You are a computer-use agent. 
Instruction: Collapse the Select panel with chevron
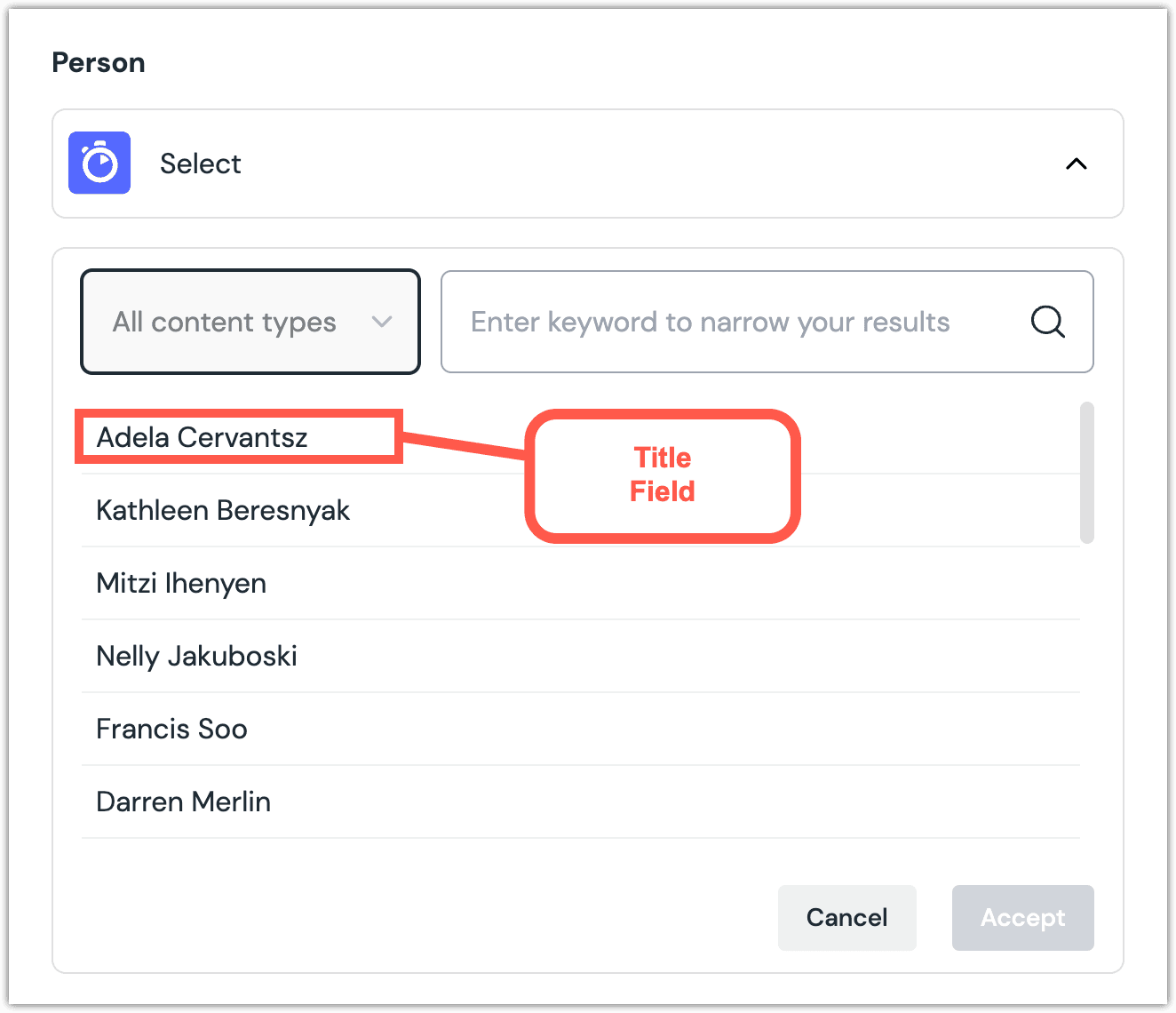click(x=1076, y=164)
